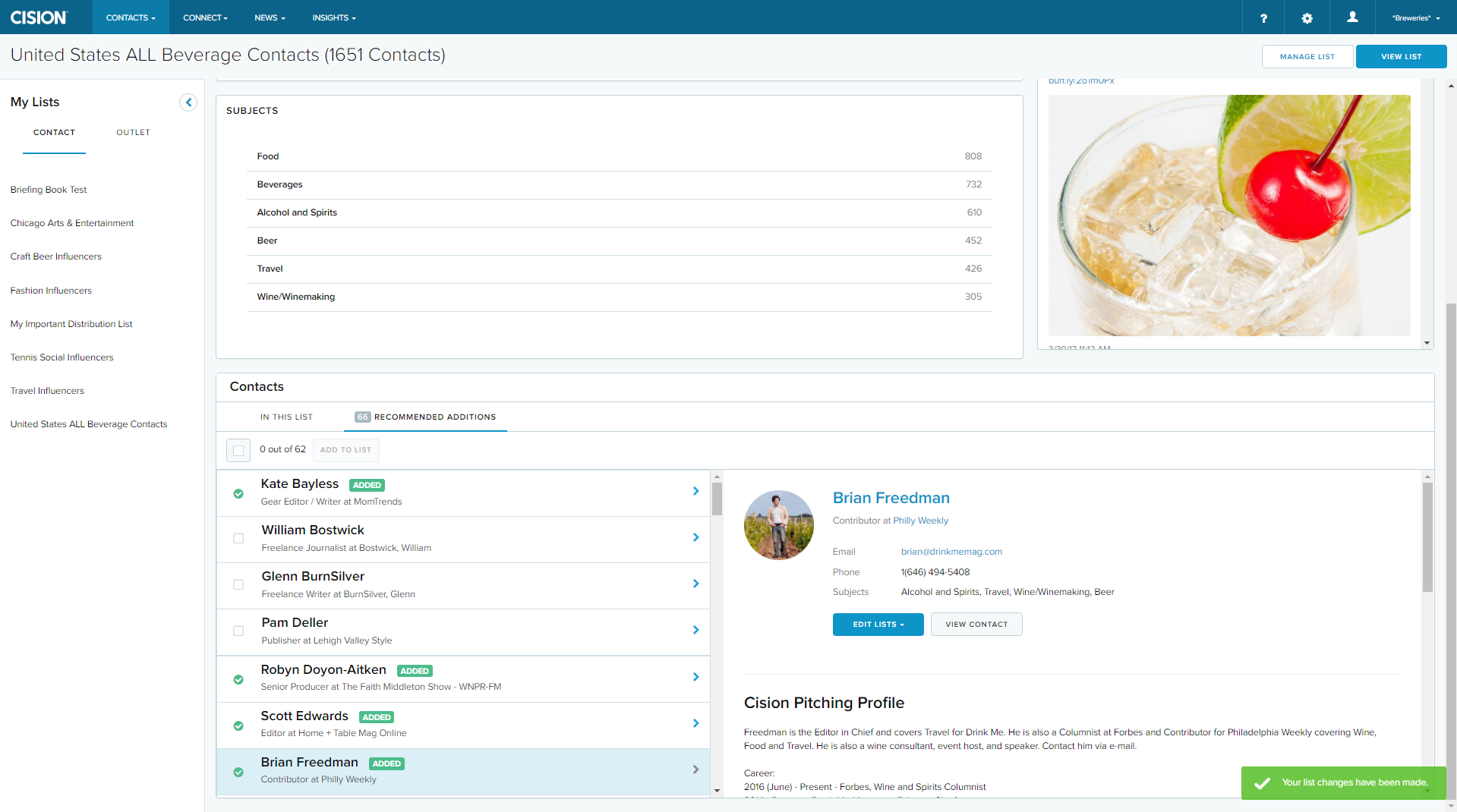Check the Pam Deller checkbox

238,631
